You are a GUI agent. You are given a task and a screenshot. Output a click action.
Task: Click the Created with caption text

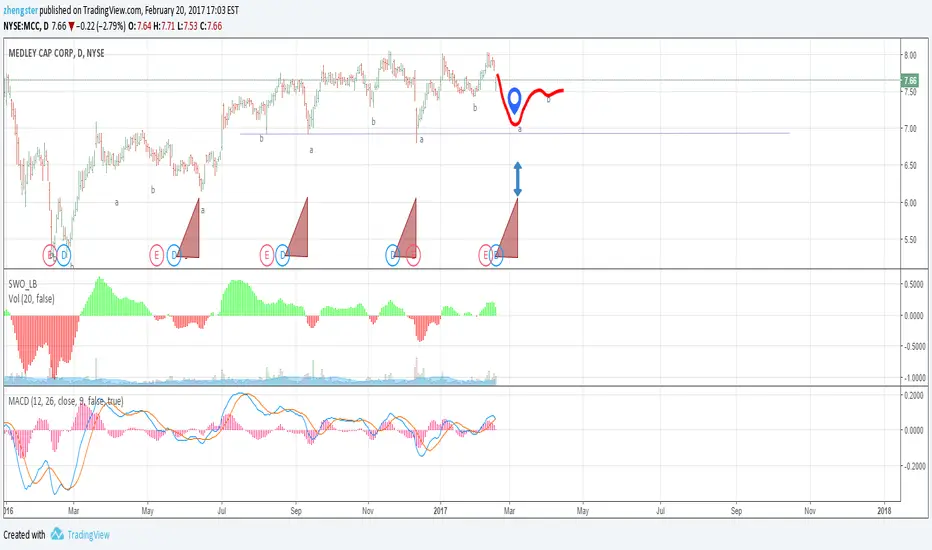[24, 535]
